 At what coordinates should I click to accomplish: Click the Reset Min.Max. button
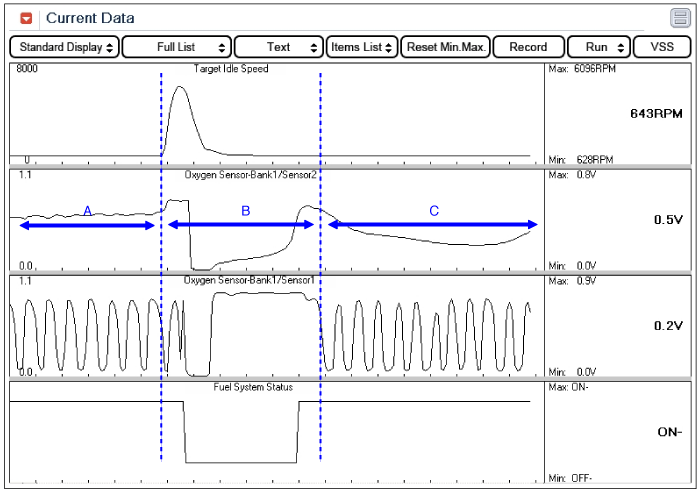[446, 47]
